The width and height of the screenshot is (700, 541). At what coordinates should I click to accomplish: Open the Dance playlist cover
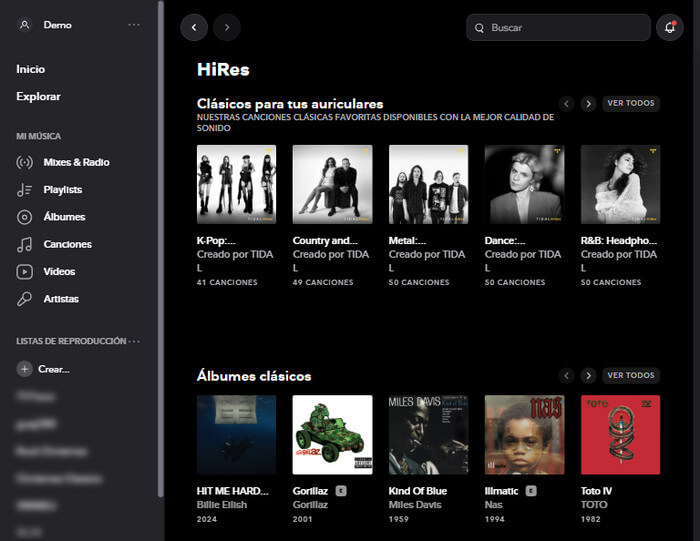(x=524, y=184)
